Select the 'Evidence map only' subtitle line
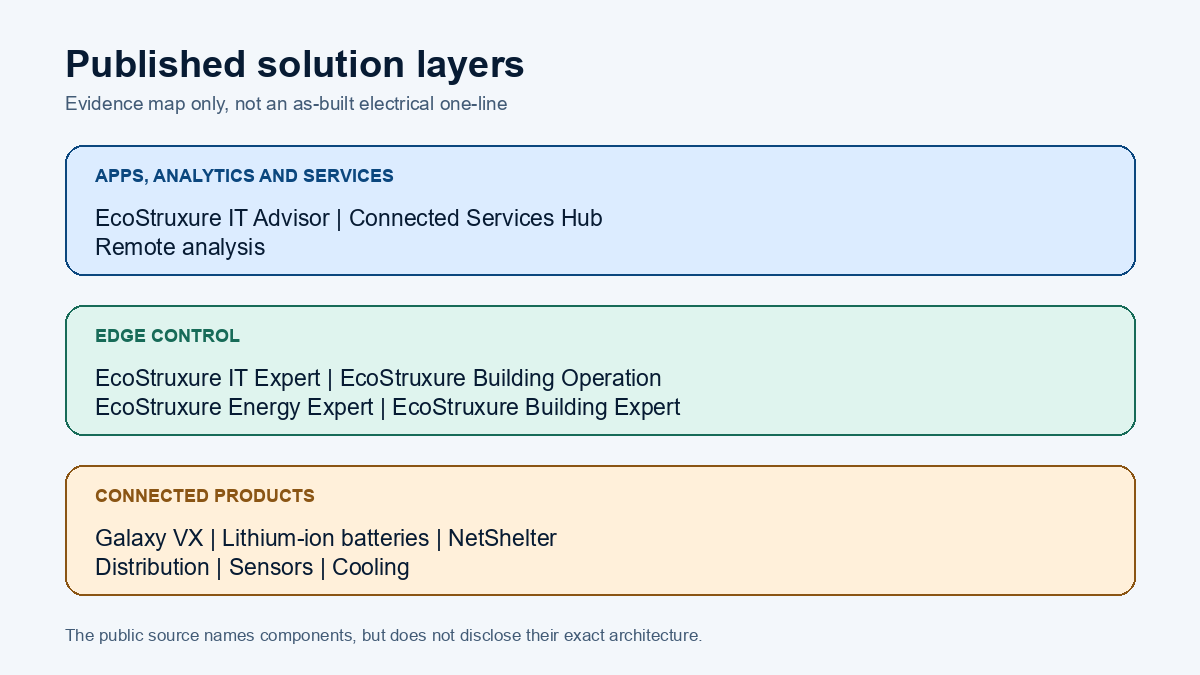Screen dimensions: 1200x675 pyautogui.click(x=286, y=104)
